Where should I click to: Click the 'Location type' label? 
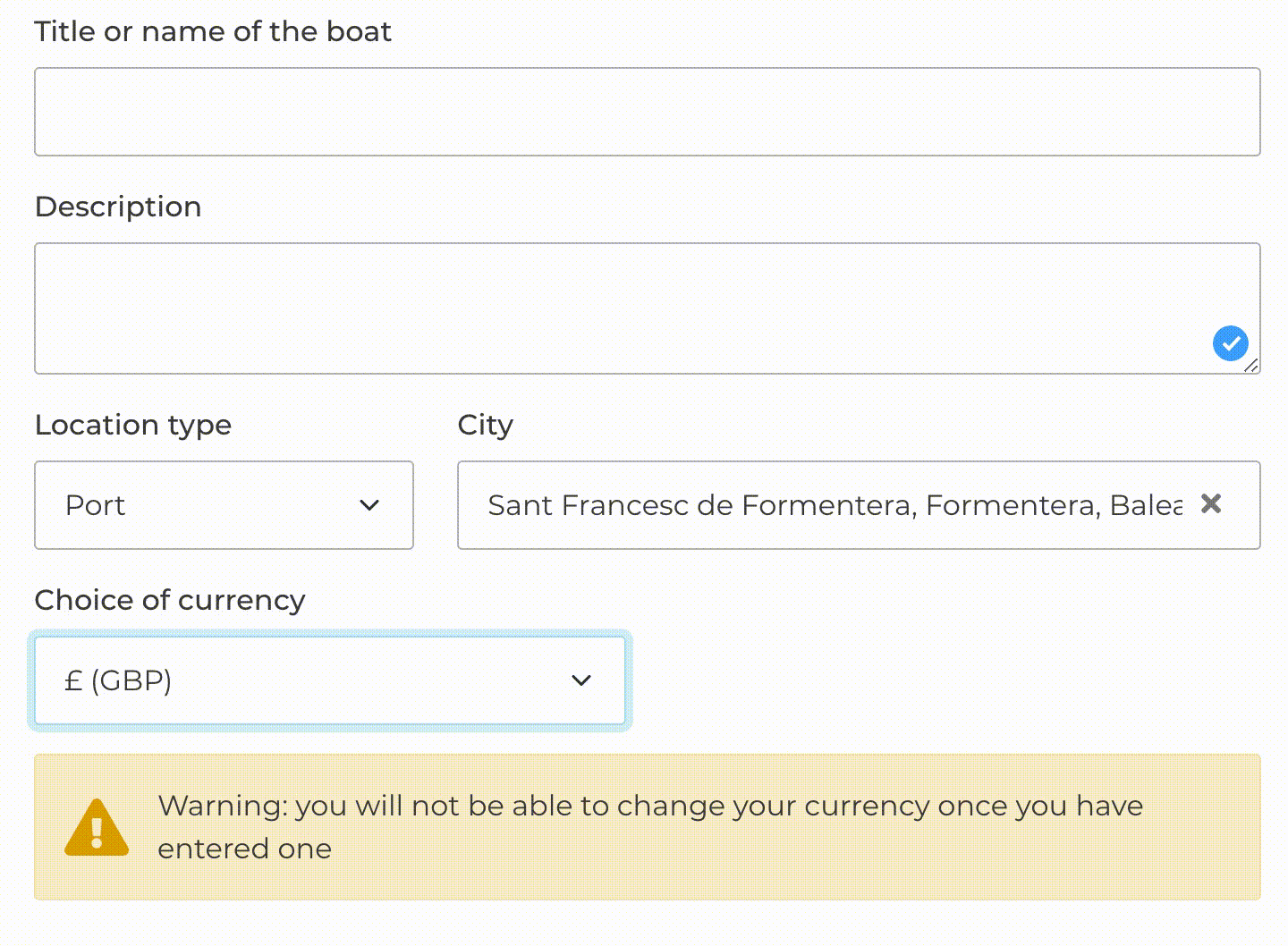coord(133,425)
